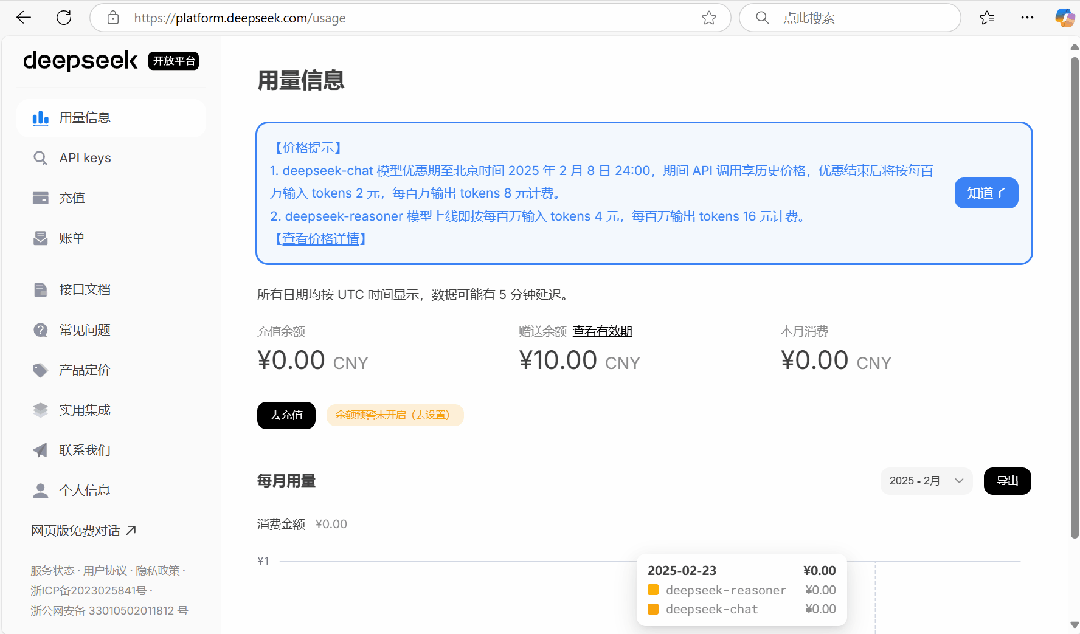Click the 联系我们 megaphone icon
The height and width of the screenshot is (634, 1080).
point(40,449)
